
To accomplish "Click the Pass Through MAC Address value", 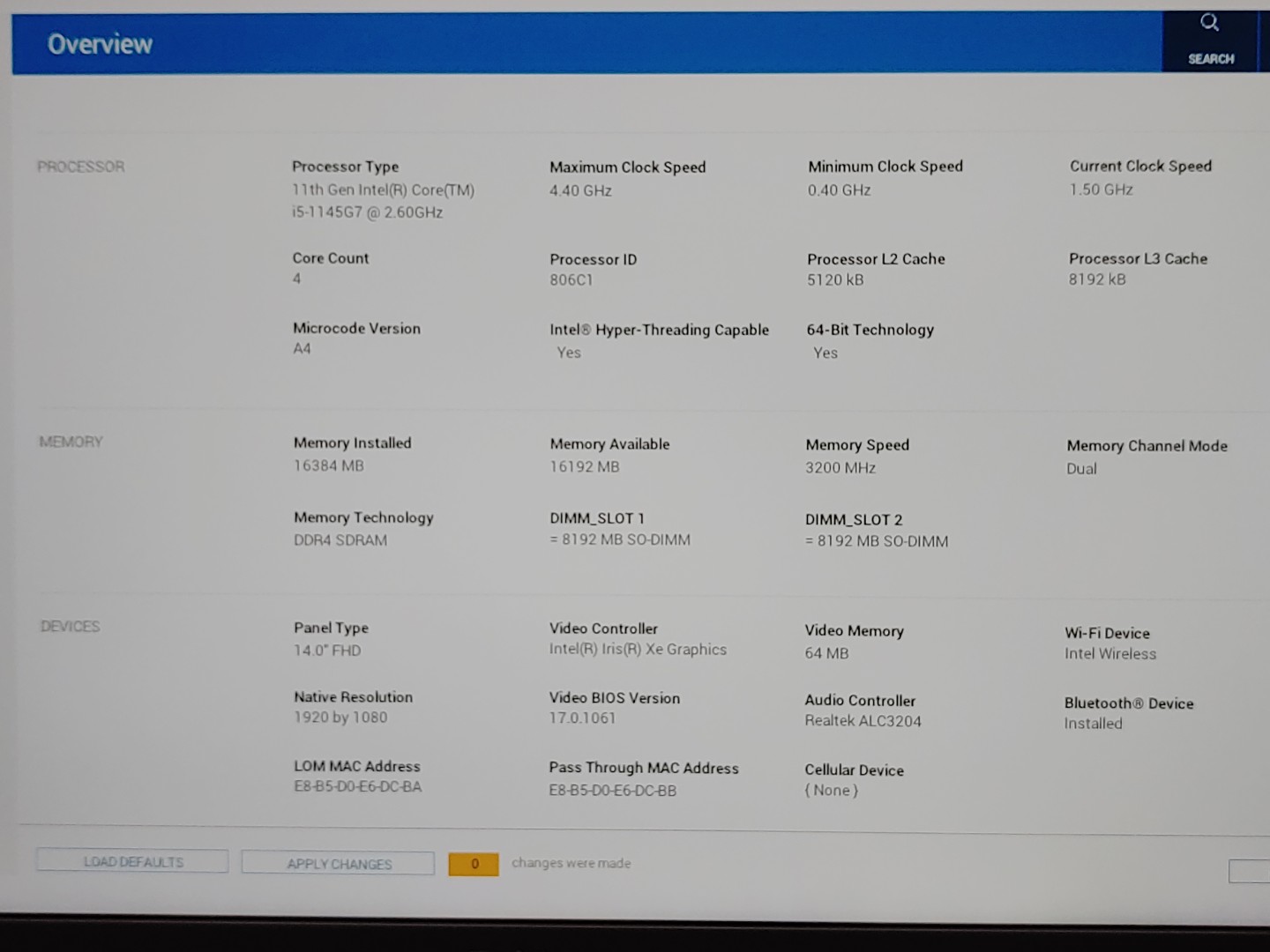I will (x=612, y=791).
